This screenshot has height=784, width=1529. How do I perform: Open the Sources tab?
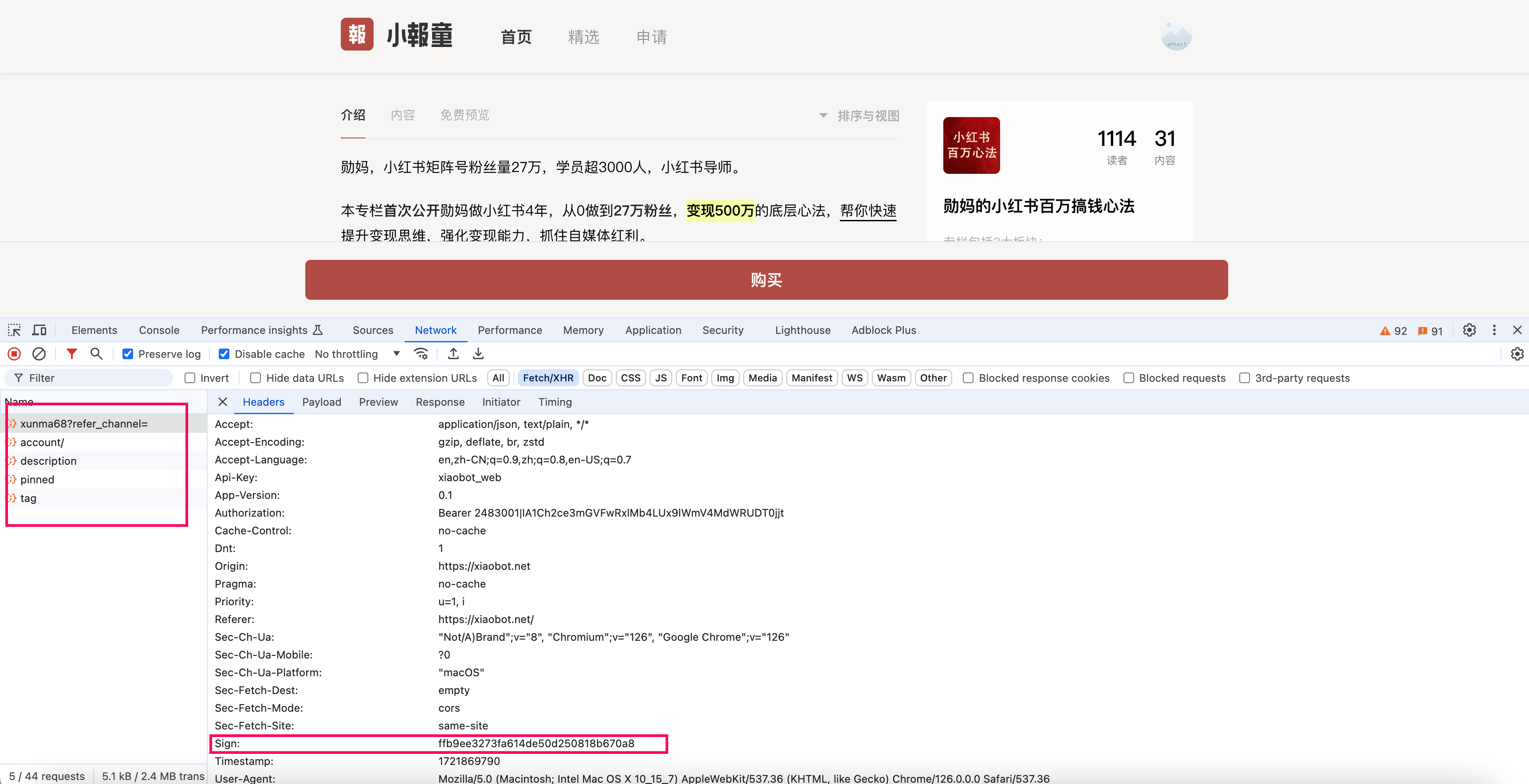click(373, 330)
